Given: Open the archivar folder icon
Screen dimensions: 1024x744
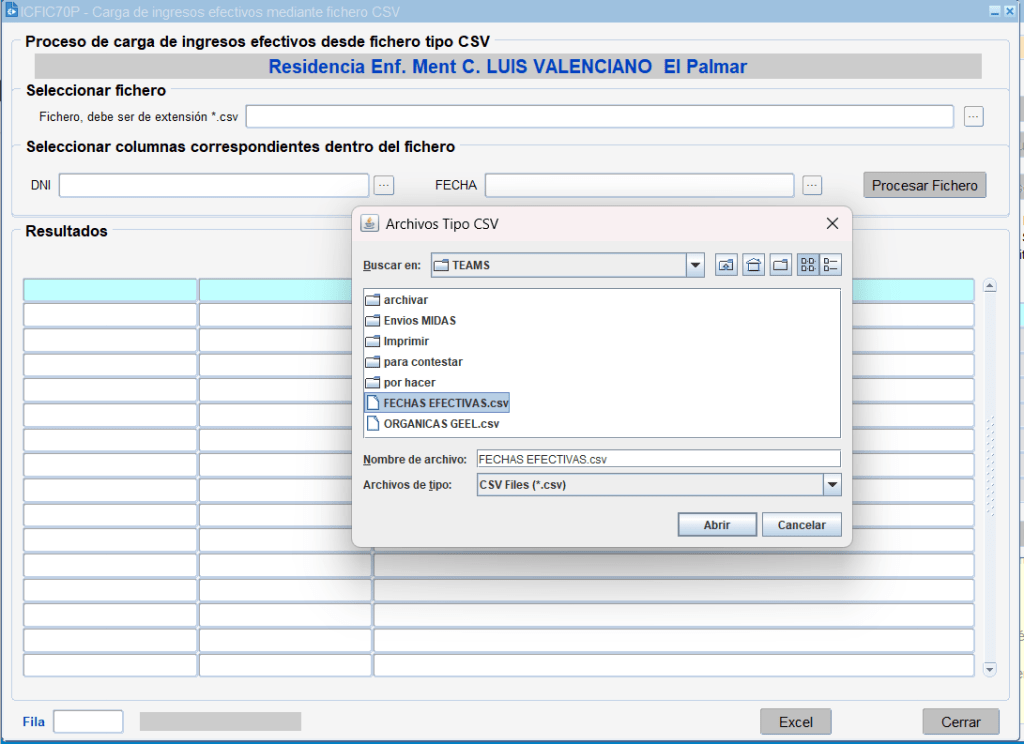Looking at the screenshot, I should 373,300.
